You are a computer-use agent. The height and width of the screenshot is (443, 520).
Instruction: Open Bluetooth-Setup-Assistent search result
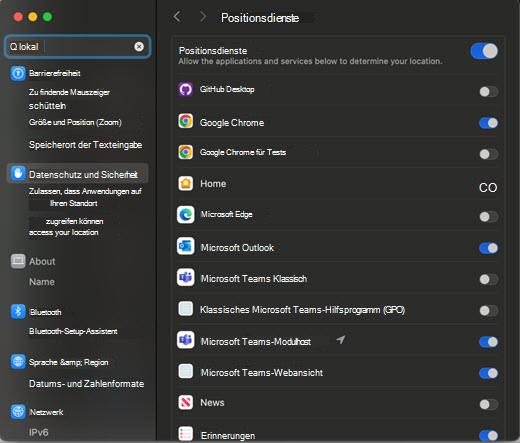coord(73,331)
